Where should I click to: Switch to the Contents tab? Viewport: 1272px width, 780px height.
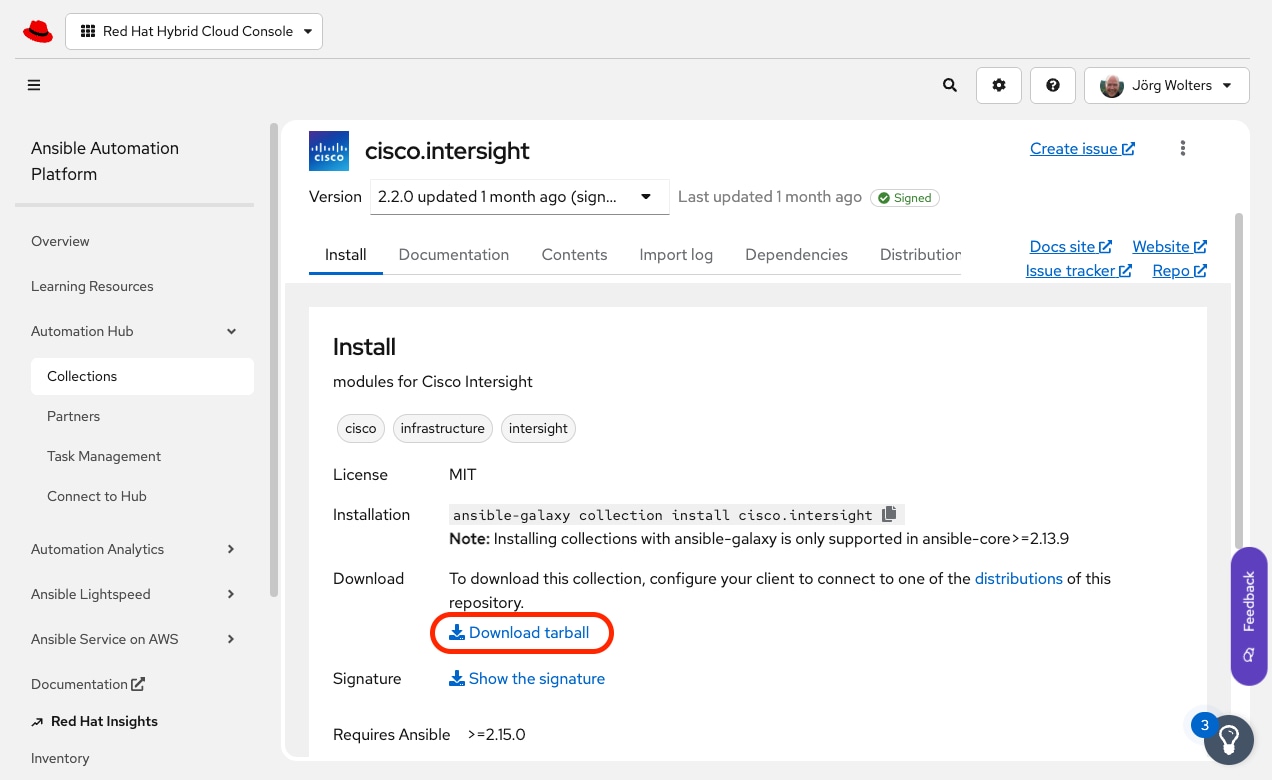coord(574,255)
